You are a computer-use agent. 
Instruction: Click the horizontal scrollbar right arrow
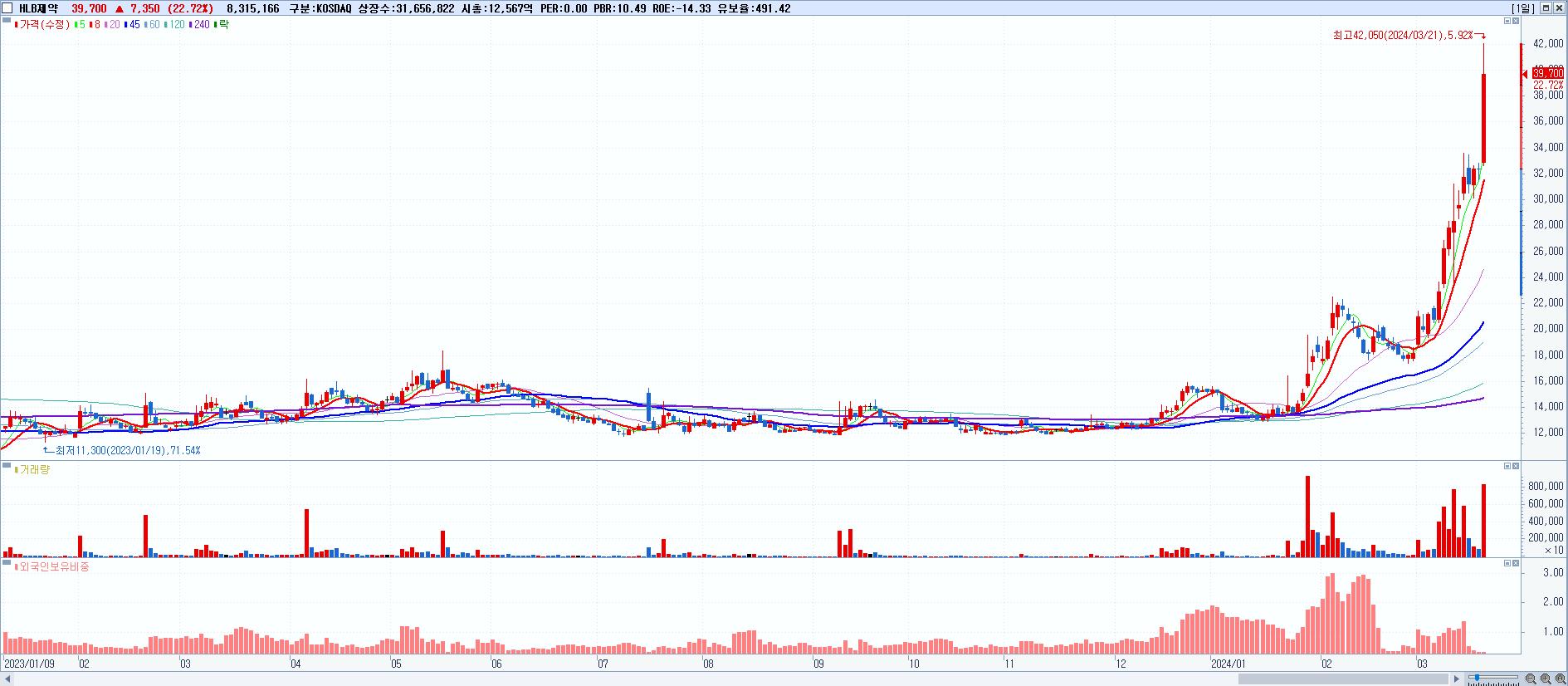(x=1457, y=679)
